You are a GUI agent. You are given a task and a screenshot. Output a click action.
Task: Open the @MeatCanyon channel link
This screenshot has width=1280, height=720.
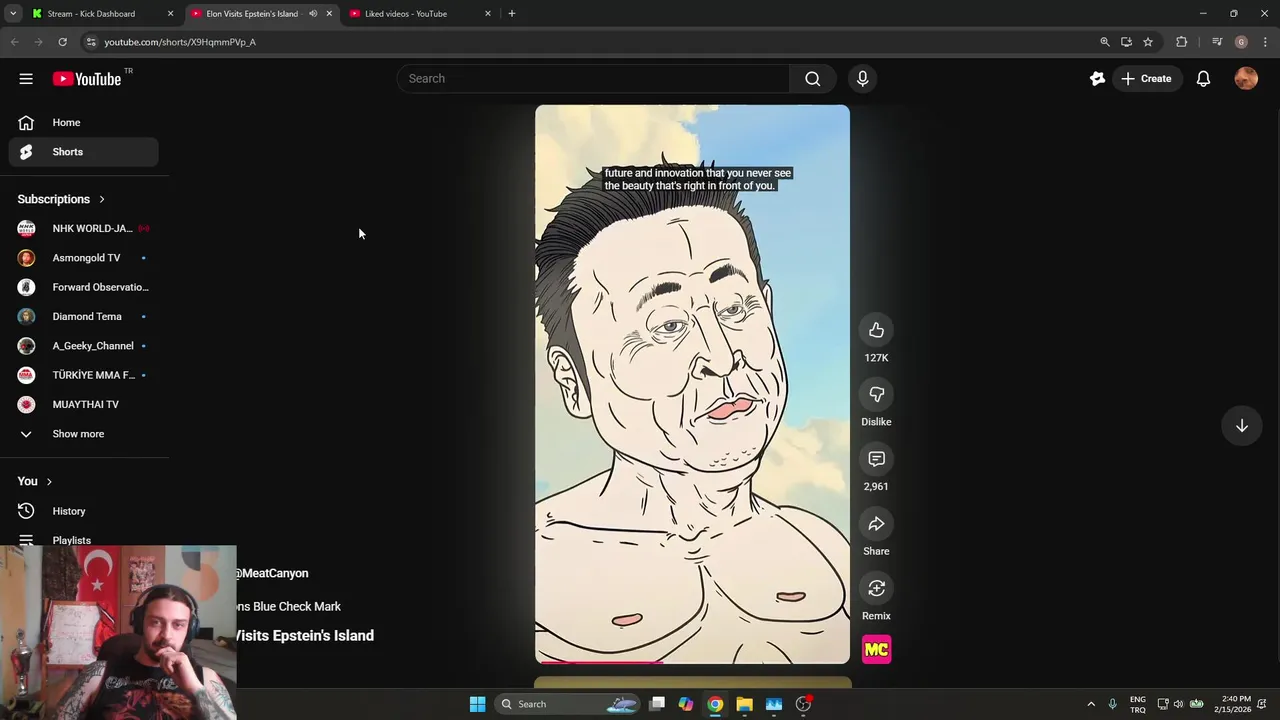[272, 573]
